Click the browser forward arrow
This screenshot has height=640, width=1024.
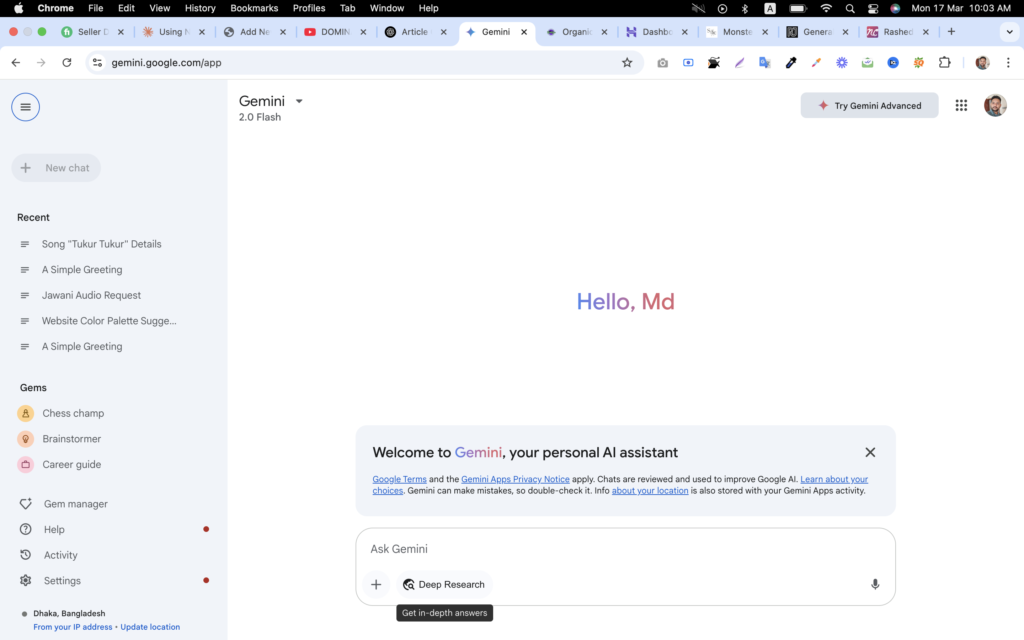pos(41,63)
